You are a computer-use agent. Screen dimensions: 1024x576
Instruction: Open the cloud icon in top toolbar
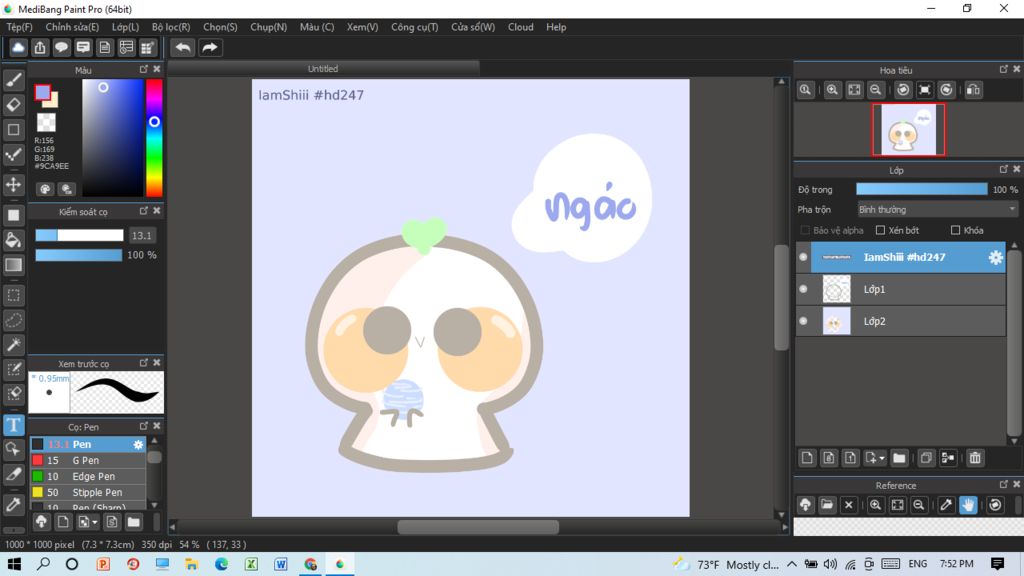[18, 48]
